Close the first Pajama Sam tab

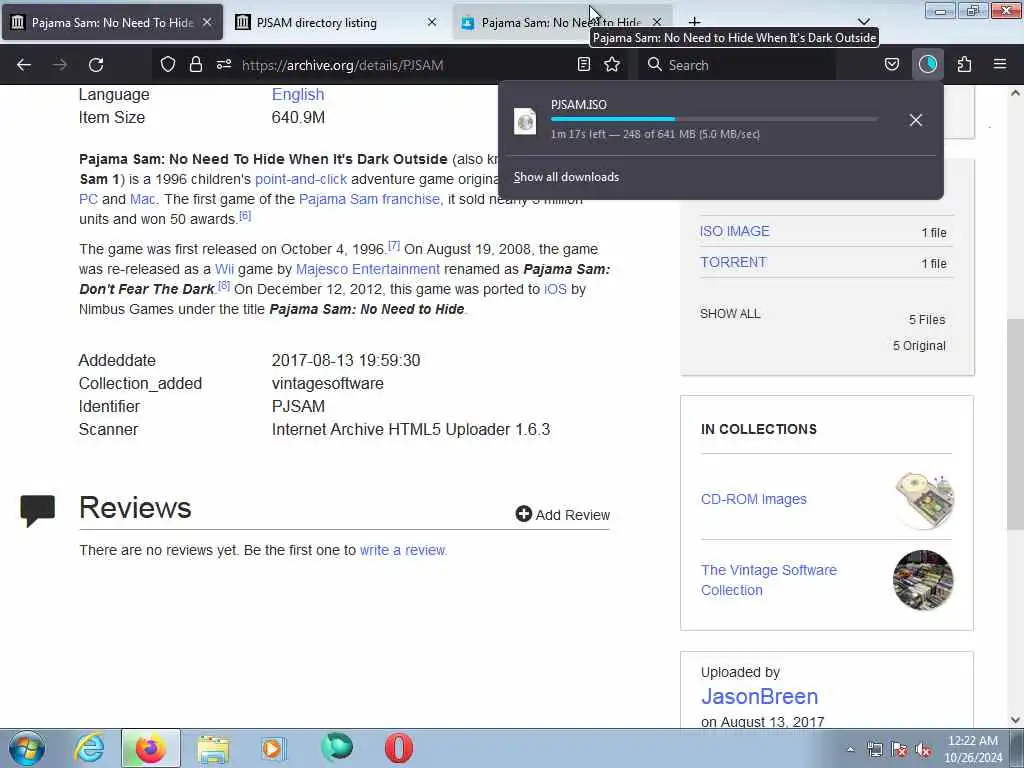(207, 22)
